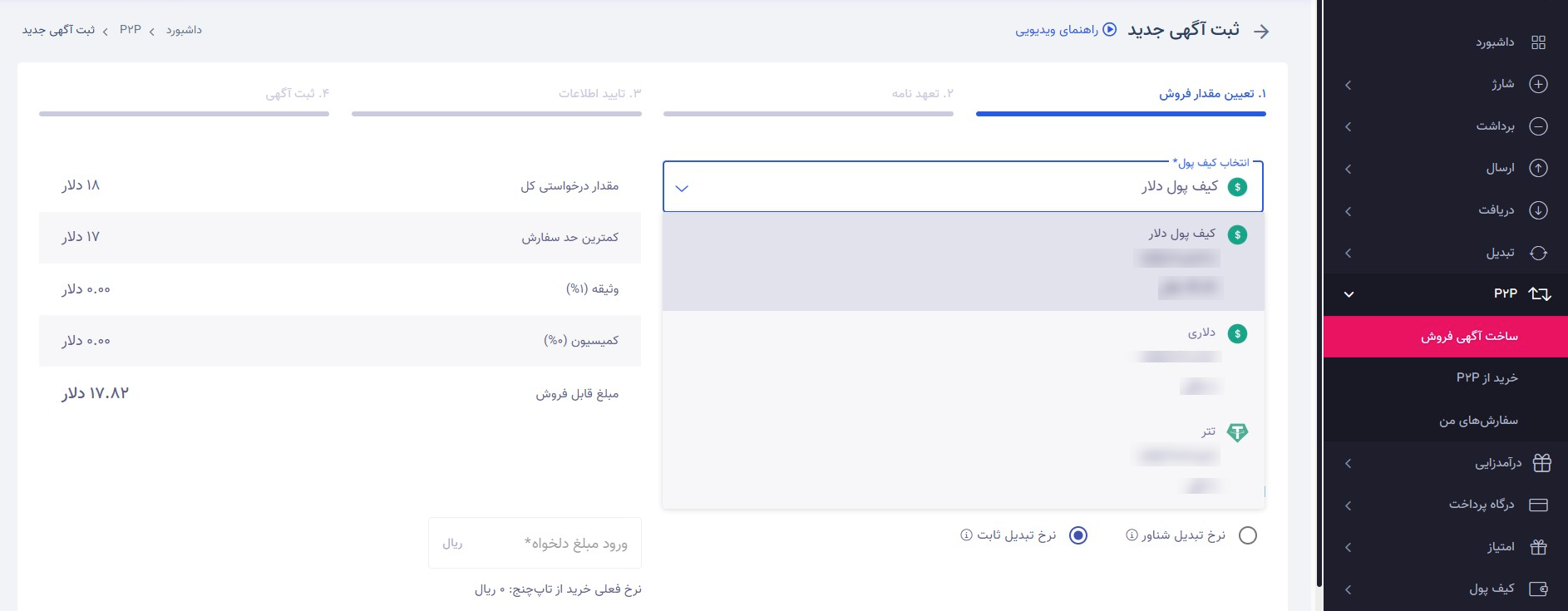Click the dashboard grid icon in sidebar
The width and height of the screenshot is (1568, 611).
coord(1538,42)
